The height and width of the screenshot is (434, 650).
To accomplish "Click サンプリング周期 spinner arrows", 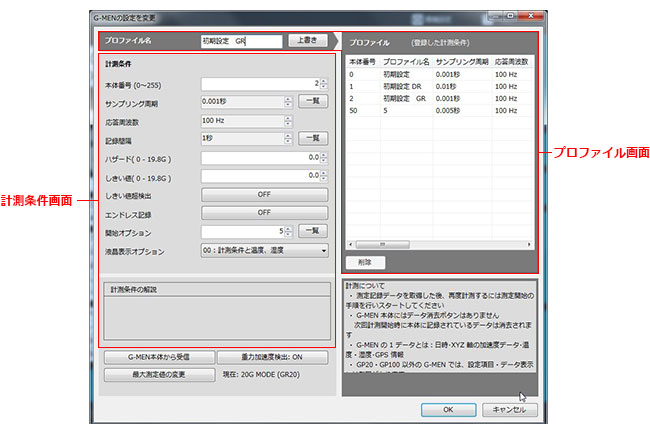I will coord(288,103).
